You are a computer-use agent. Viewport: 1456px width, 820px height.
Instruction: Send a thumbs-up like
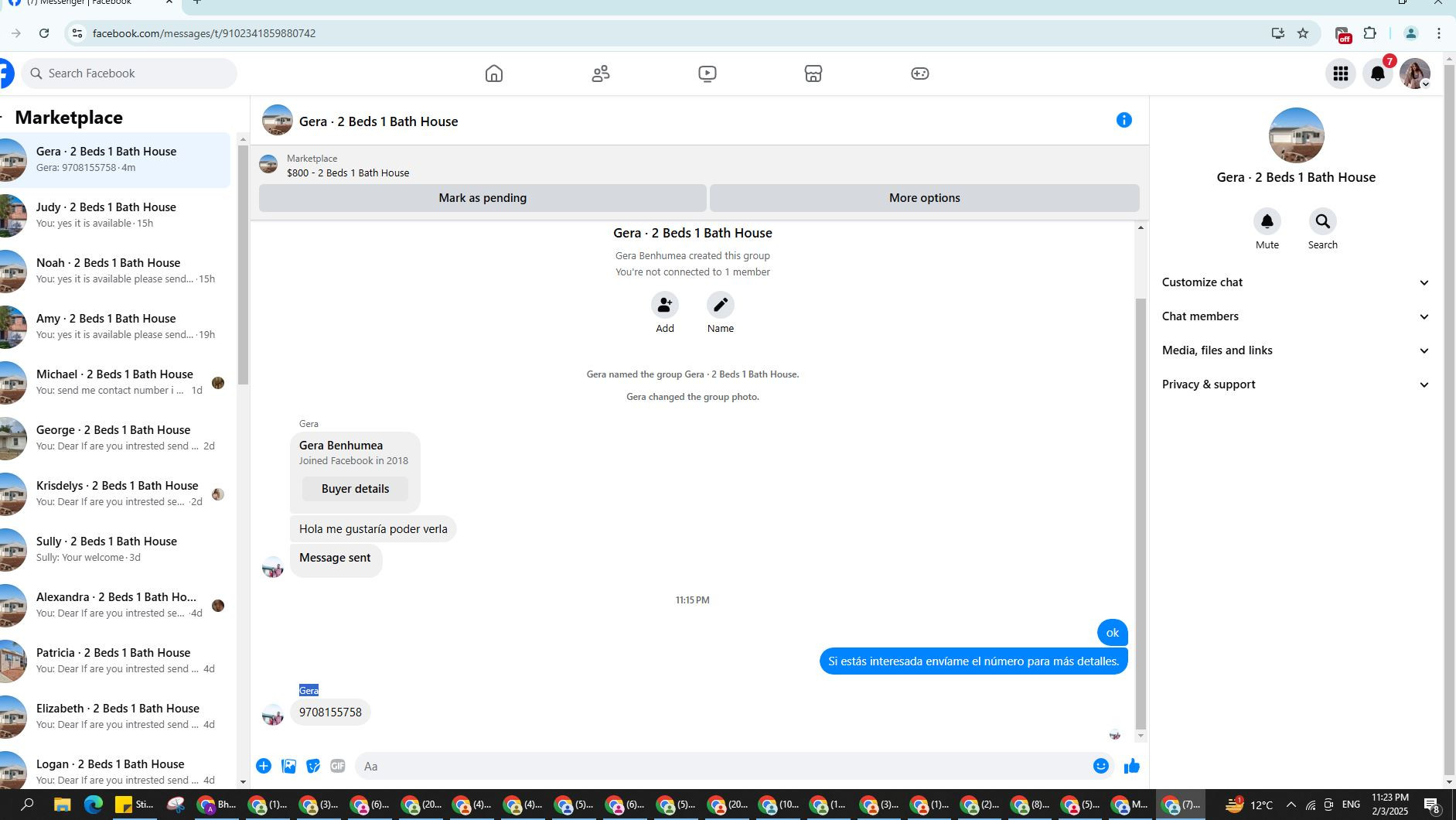click(1132, 766)
